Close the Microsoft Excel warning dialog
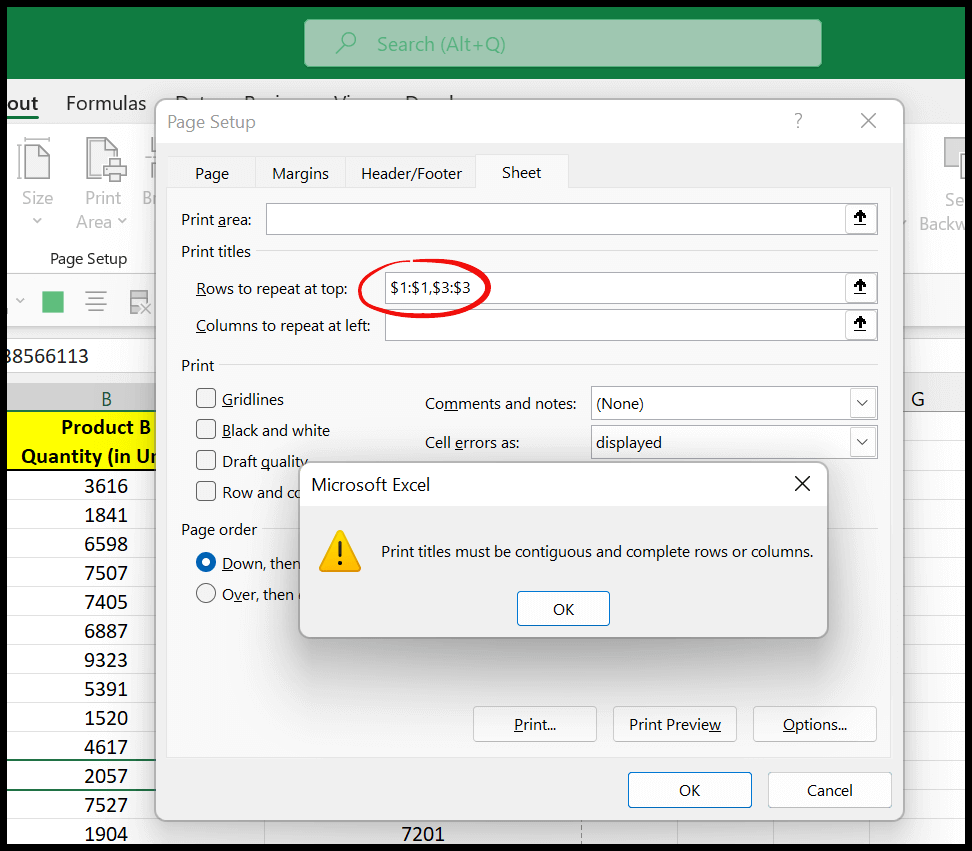This screenshot has height=851, width=972. (802, 483)
